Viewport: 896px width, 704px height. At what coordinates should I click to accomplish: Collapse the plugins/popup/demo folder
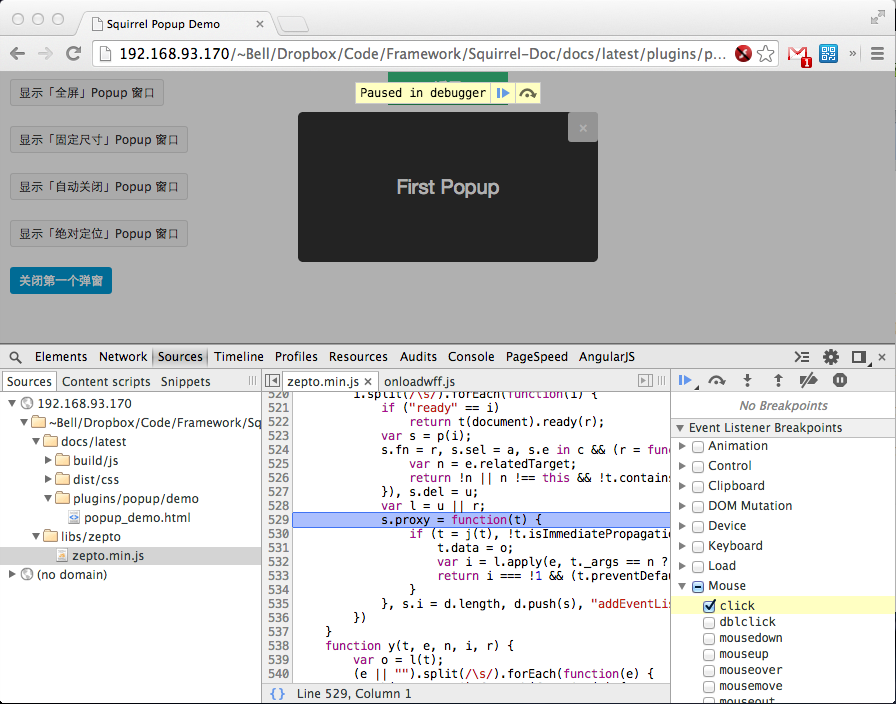48,499
